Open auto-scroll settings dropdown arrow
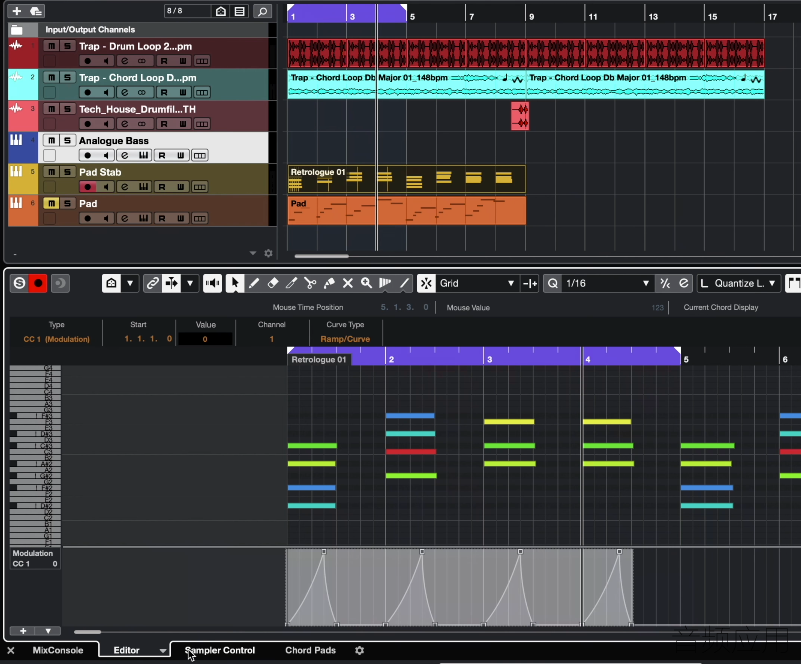This screenshot has height=664, width=801. tap(190, 283)
